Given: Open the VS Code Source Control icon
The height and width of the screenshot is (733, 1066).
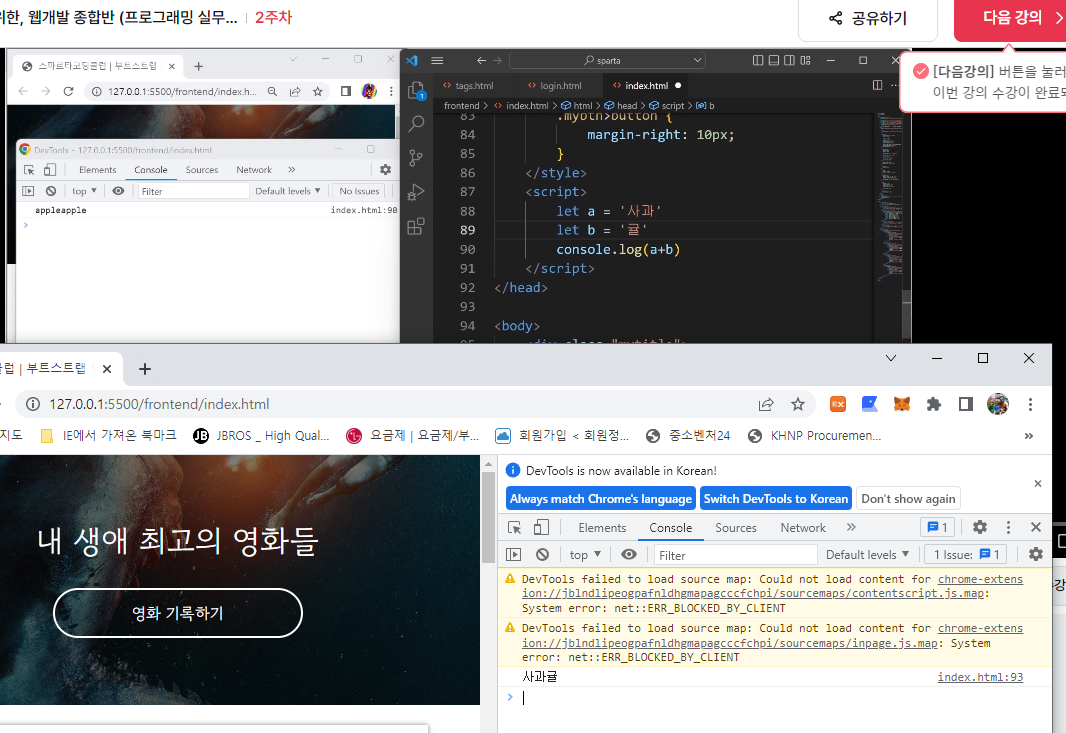Looking at the screenshot, I should [416, 158].
